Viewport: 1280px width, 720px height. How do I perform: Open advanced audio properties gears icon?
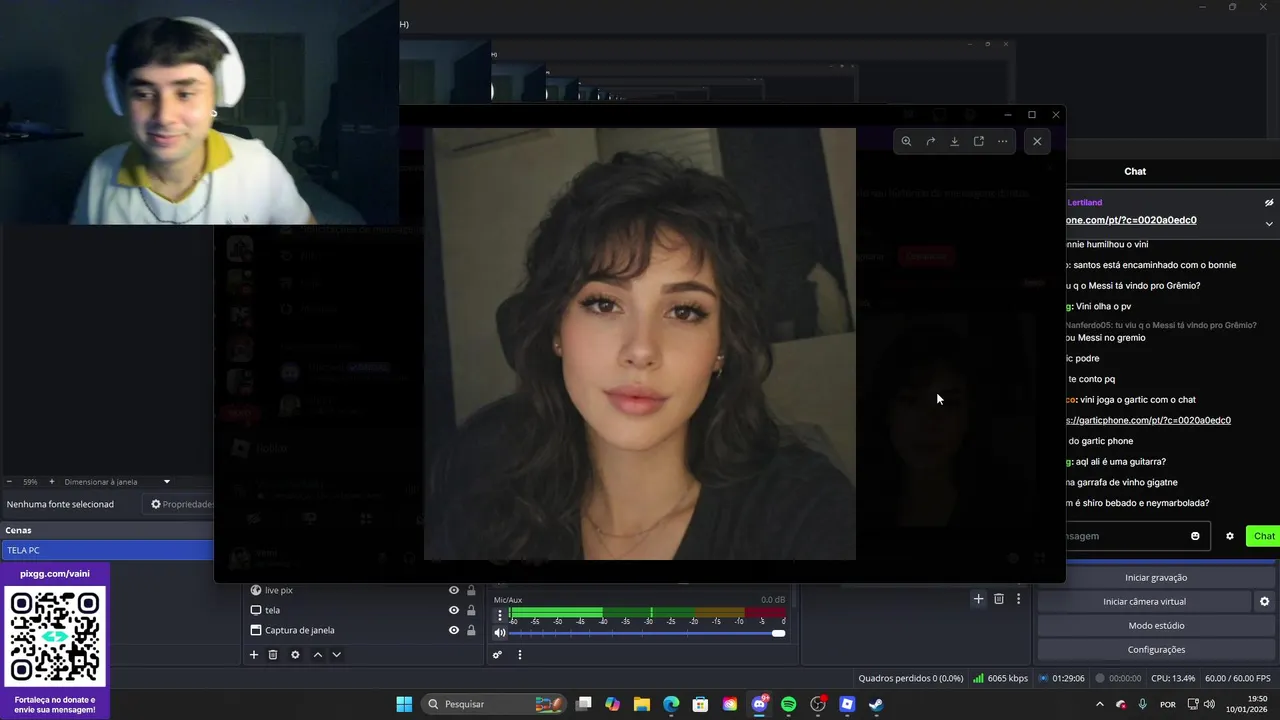497,655
